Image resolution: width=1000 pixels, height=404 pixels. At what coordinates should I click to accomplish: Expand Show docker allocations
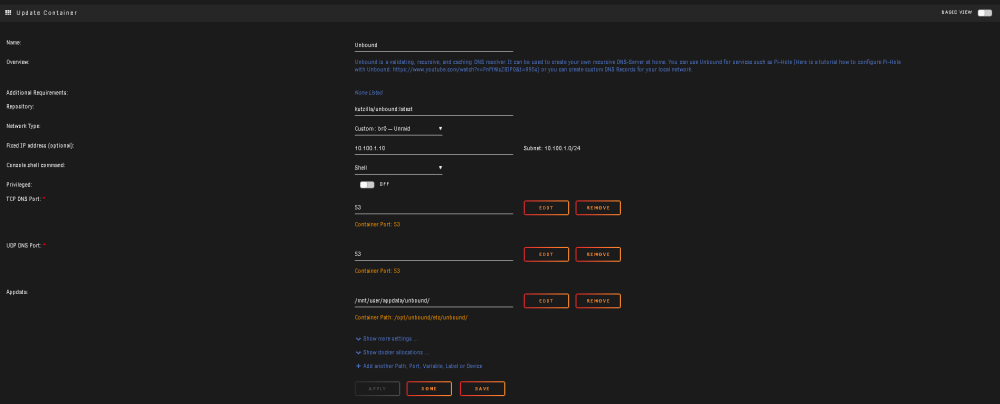(x=392, y=352)
